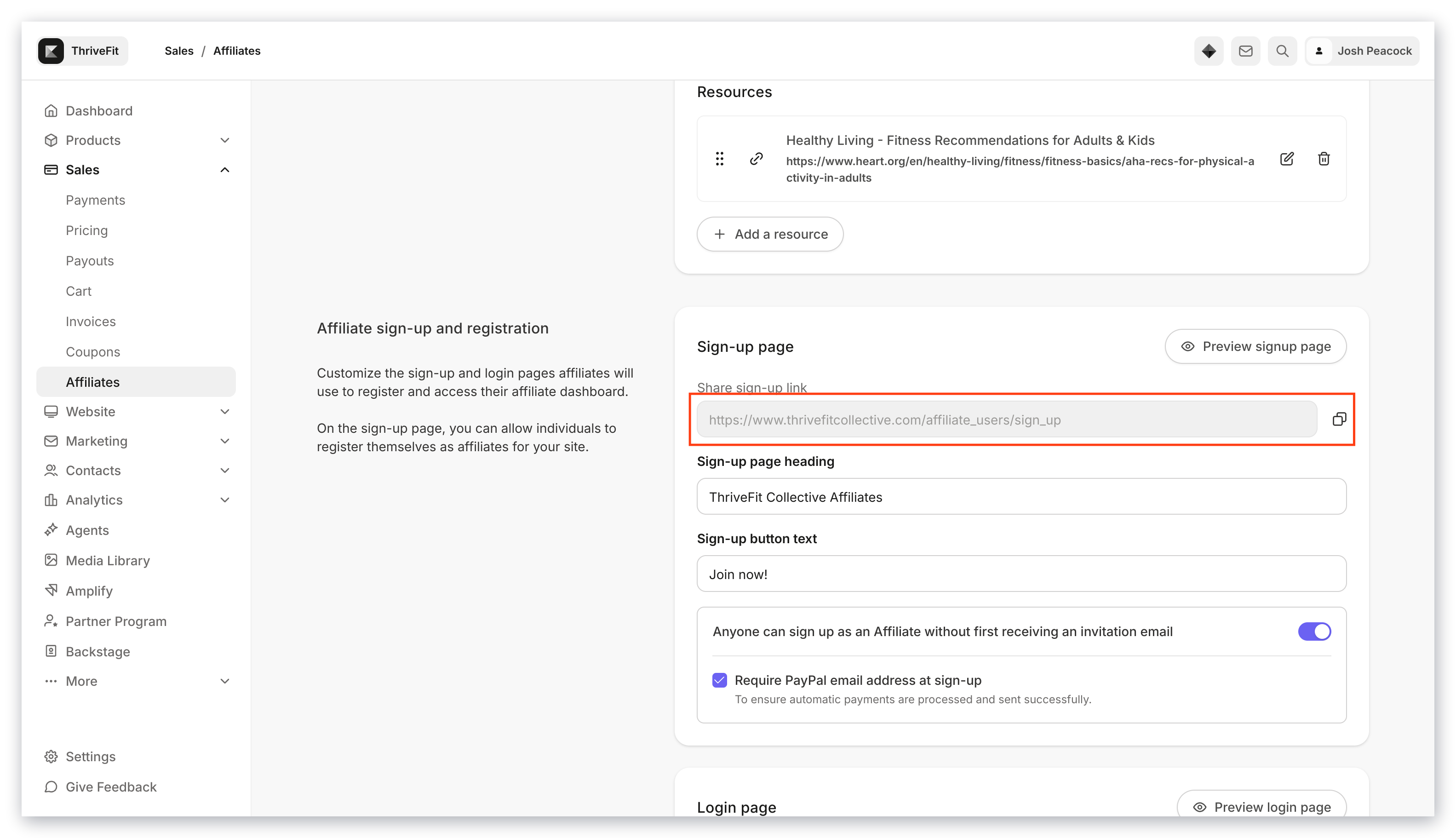
Task: Expand the More section chevron
Action: pos(225,681)
